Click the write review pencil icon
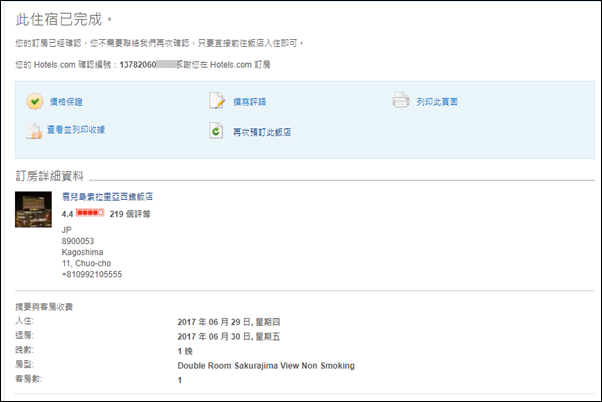602x402 pixels. click(x=217, y=101)
